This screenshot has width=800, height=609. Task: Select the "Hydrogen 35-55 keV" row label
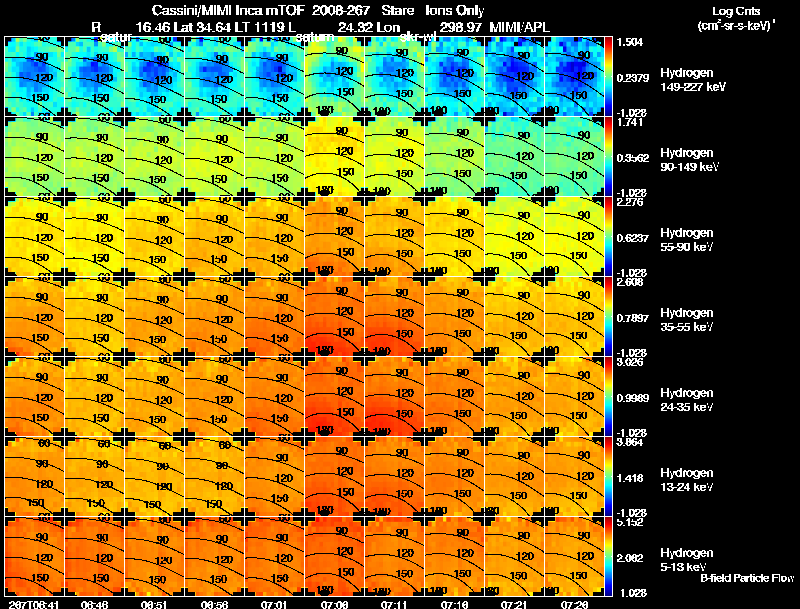tap(687, 320)
